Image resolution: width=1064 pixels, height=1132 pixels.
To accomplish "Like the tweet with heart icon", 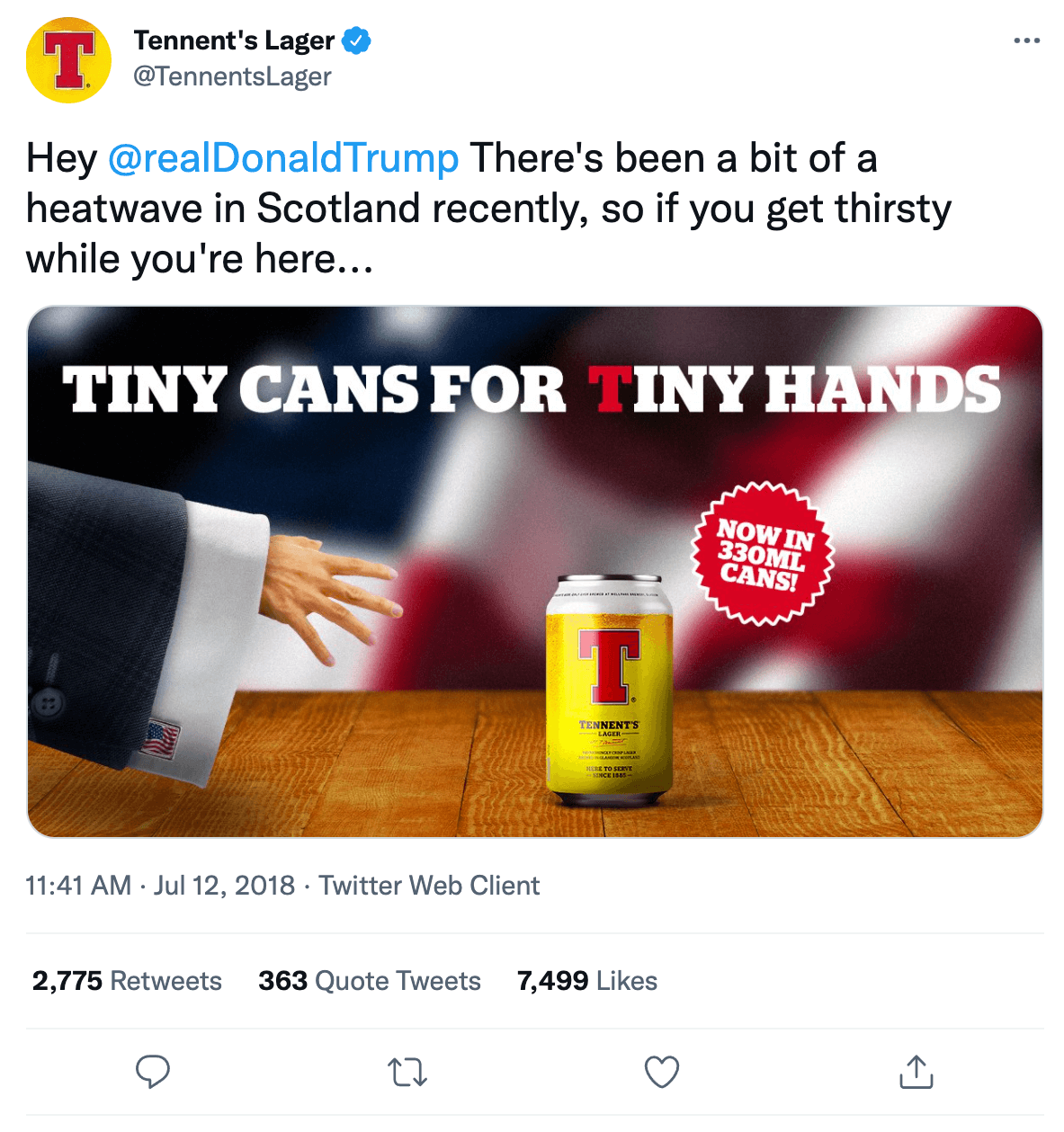I will click(662, 1072).
